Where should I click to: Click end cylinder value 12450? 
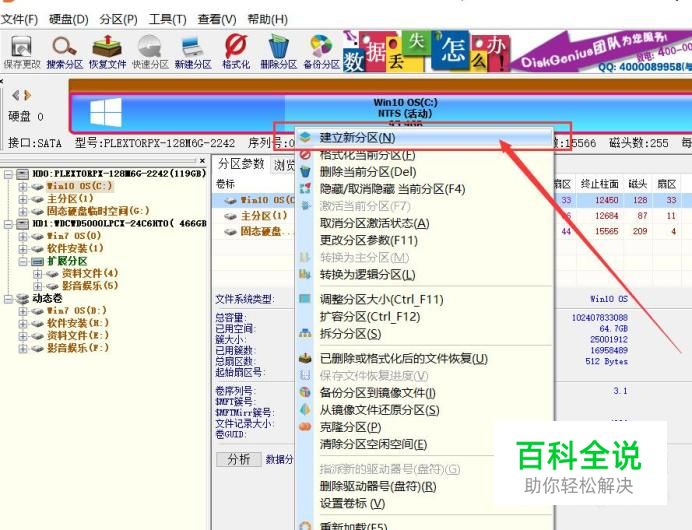[606, 200]
